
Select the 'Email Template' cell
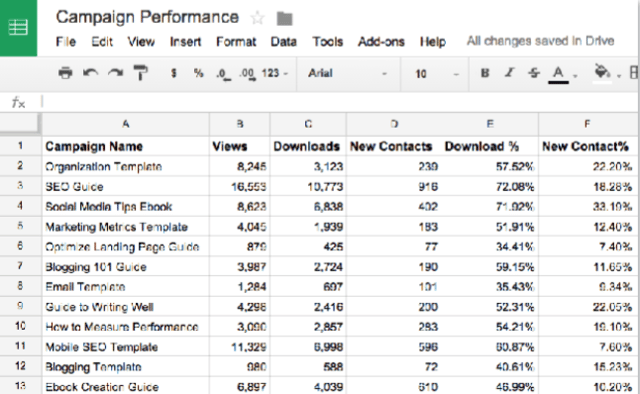tap(126, 286)
